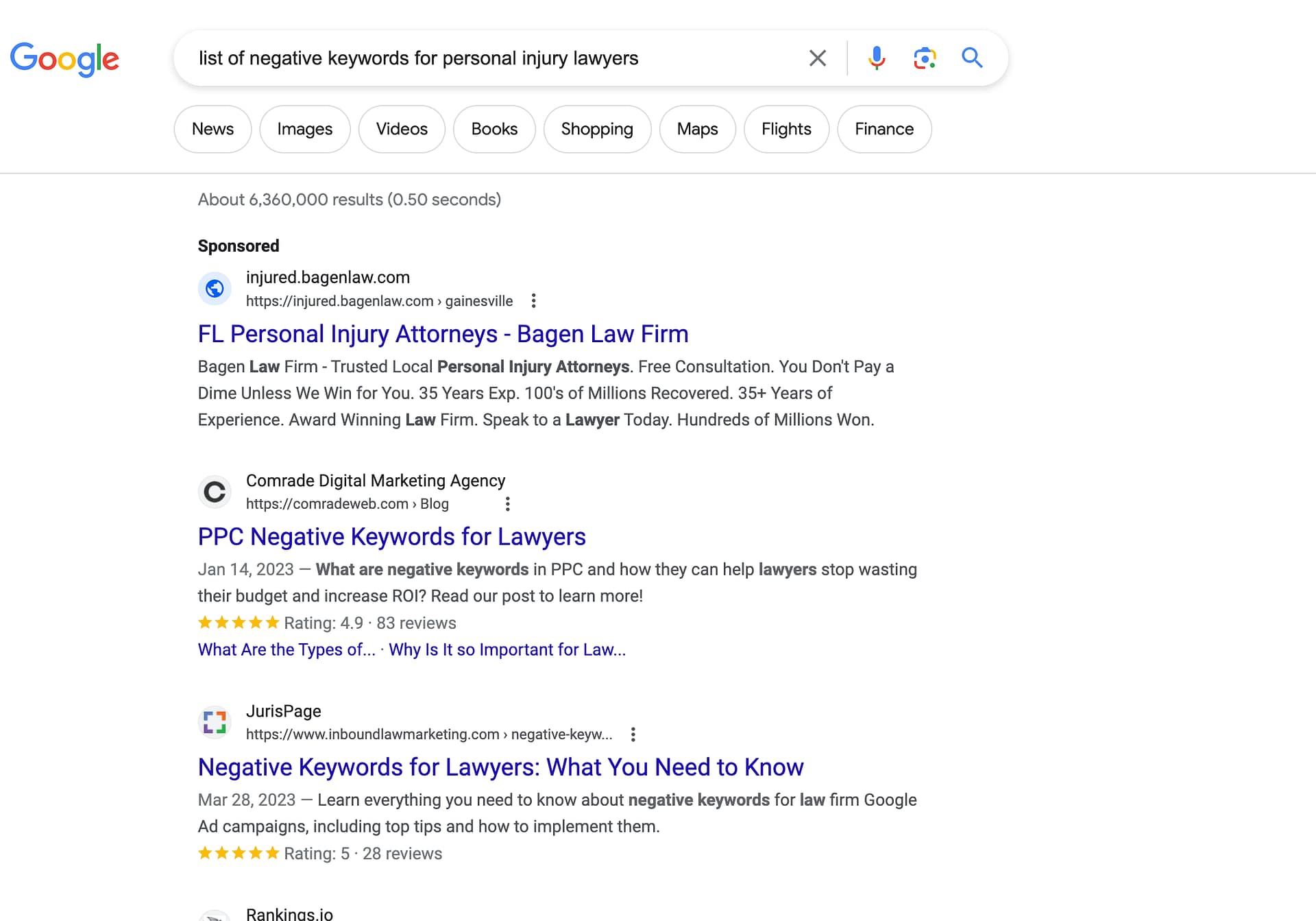1316x921 pixels.
Task: Click sitelink Why Is It so Important for Law
Action: (x=507, y=649)
